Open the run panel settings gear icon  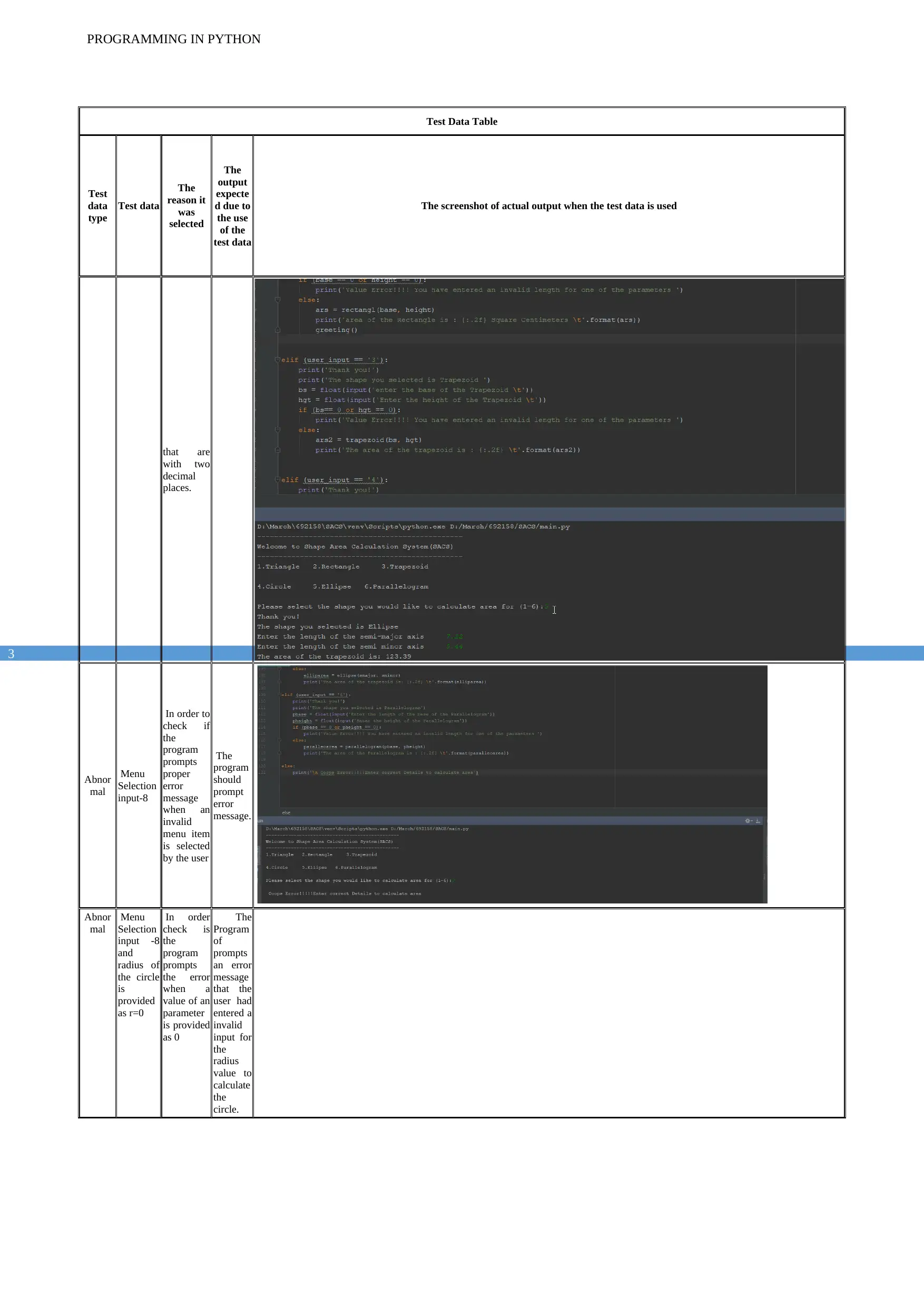coord(748,821)
